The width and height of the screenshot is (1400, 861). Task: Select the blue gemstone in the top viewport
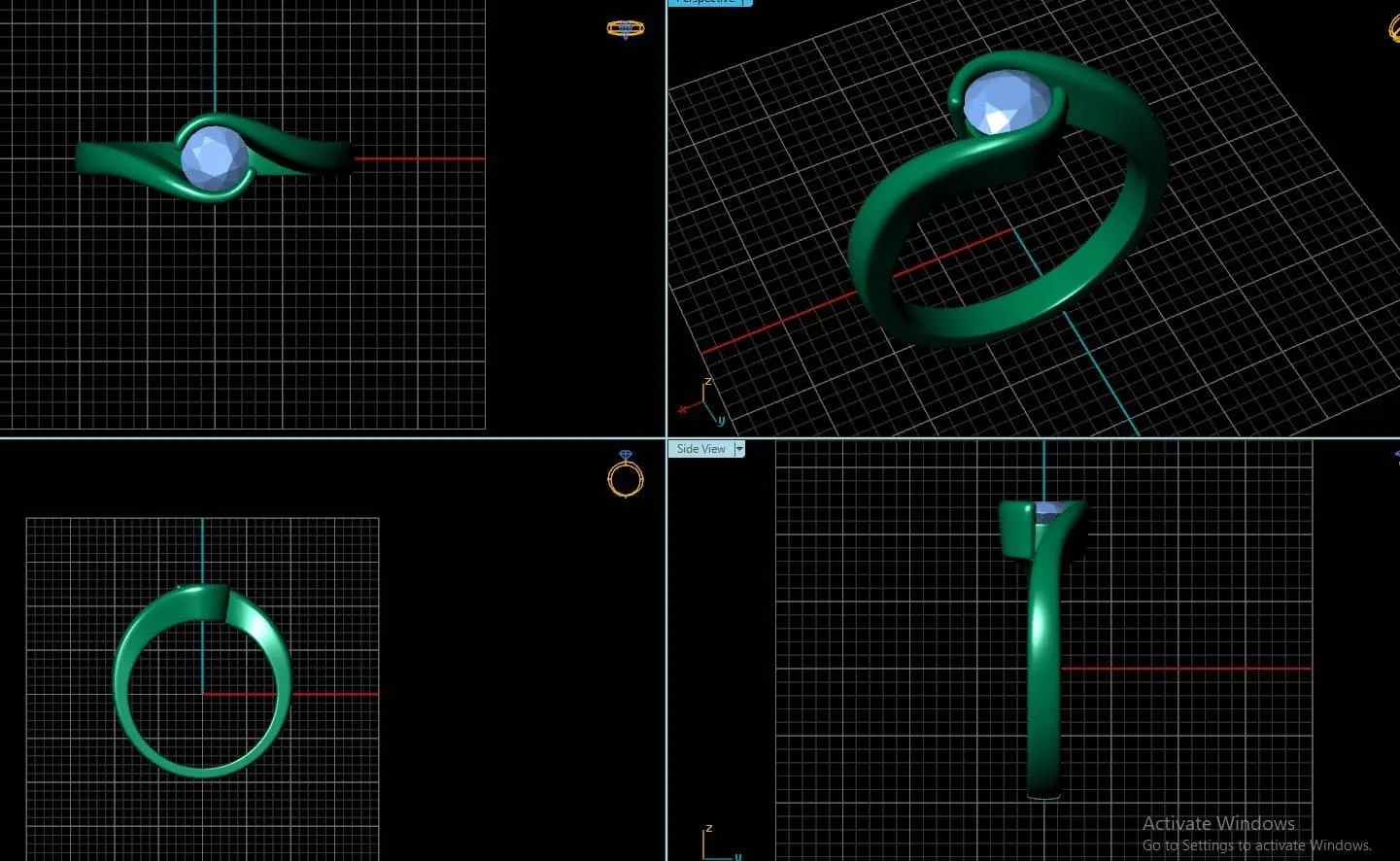tap(215, 159)
